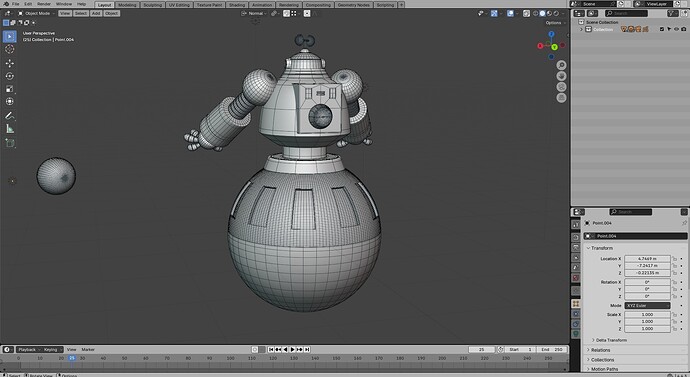Select the Measure tool
Viewport: 690px width, 377px height.
[10, 129]
